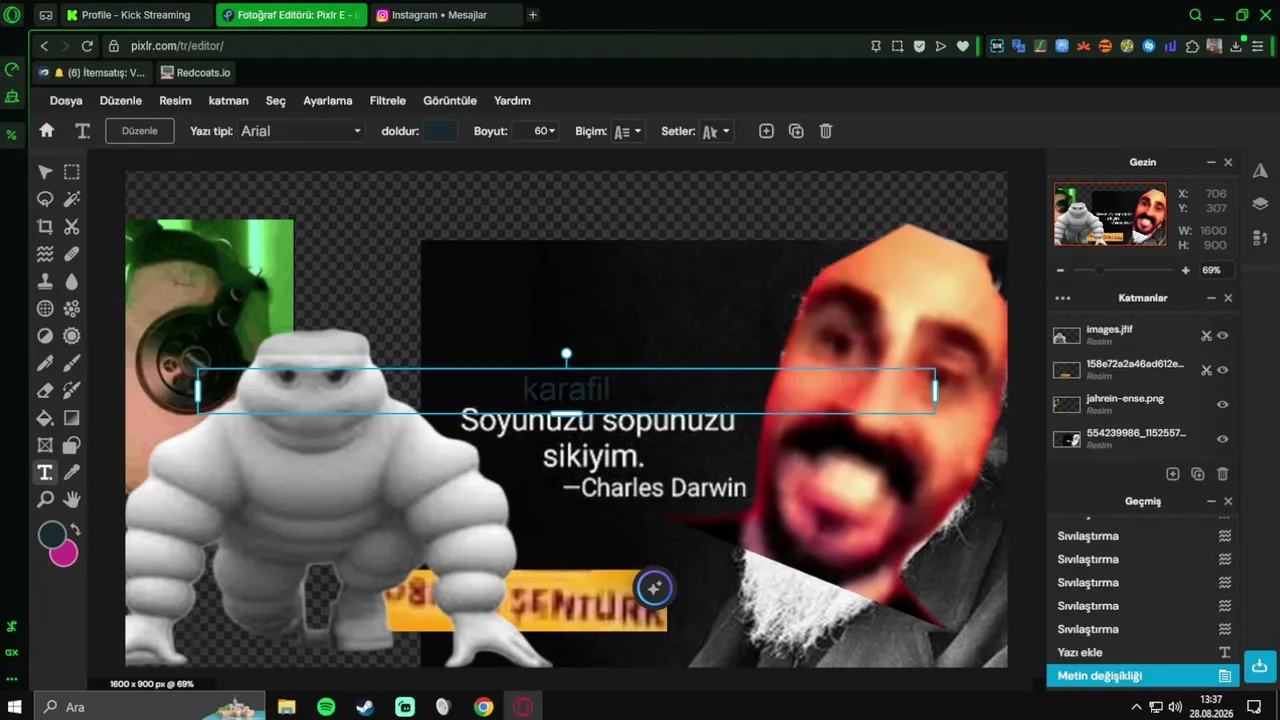The height and width of the screenshot is (720, 1280).
Task: Select the droplet Blur tool
Action: tap(72, 282)
